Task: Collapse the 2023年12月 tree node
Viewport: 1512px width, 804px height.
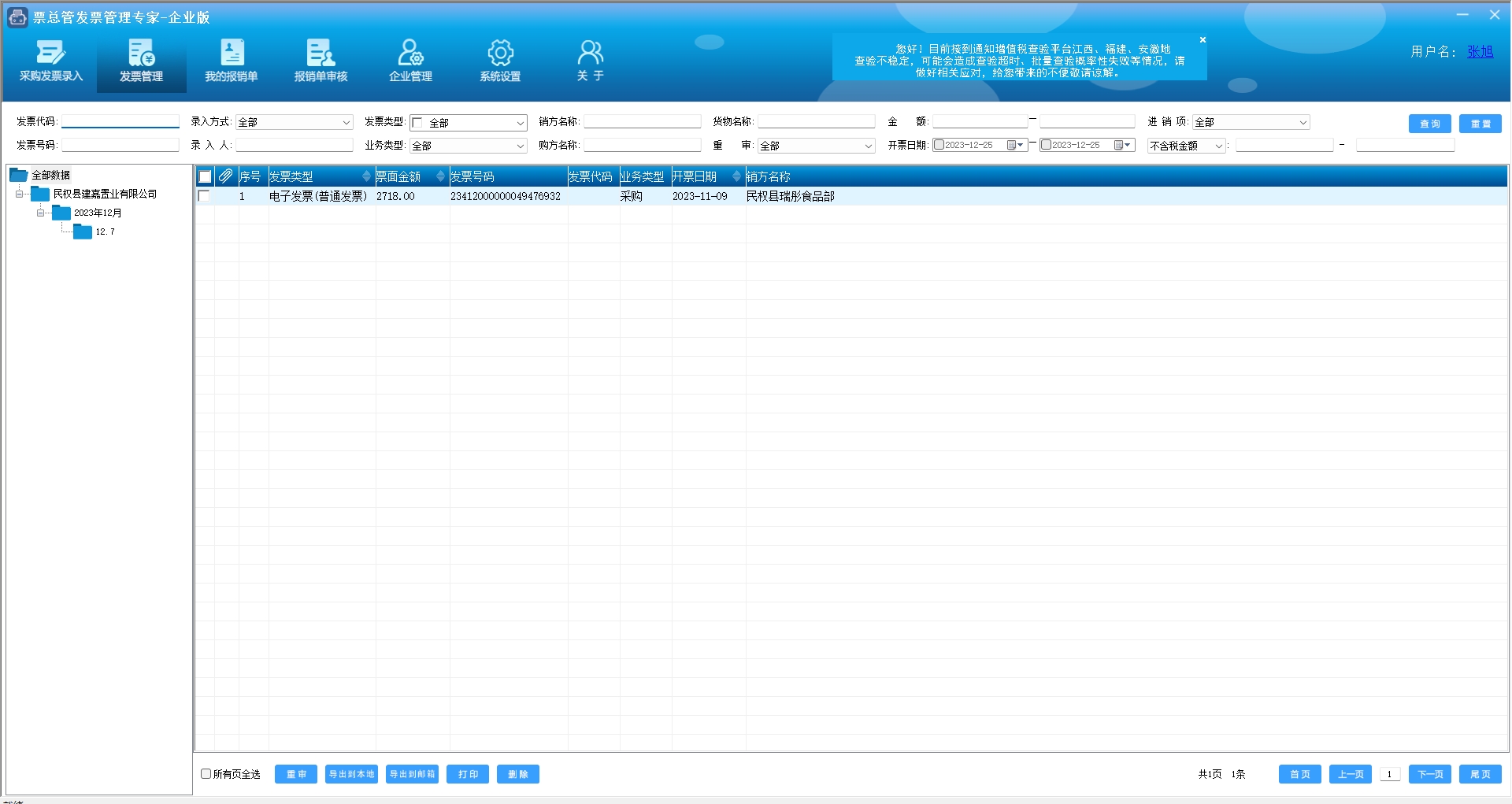Action: point(40,213)
